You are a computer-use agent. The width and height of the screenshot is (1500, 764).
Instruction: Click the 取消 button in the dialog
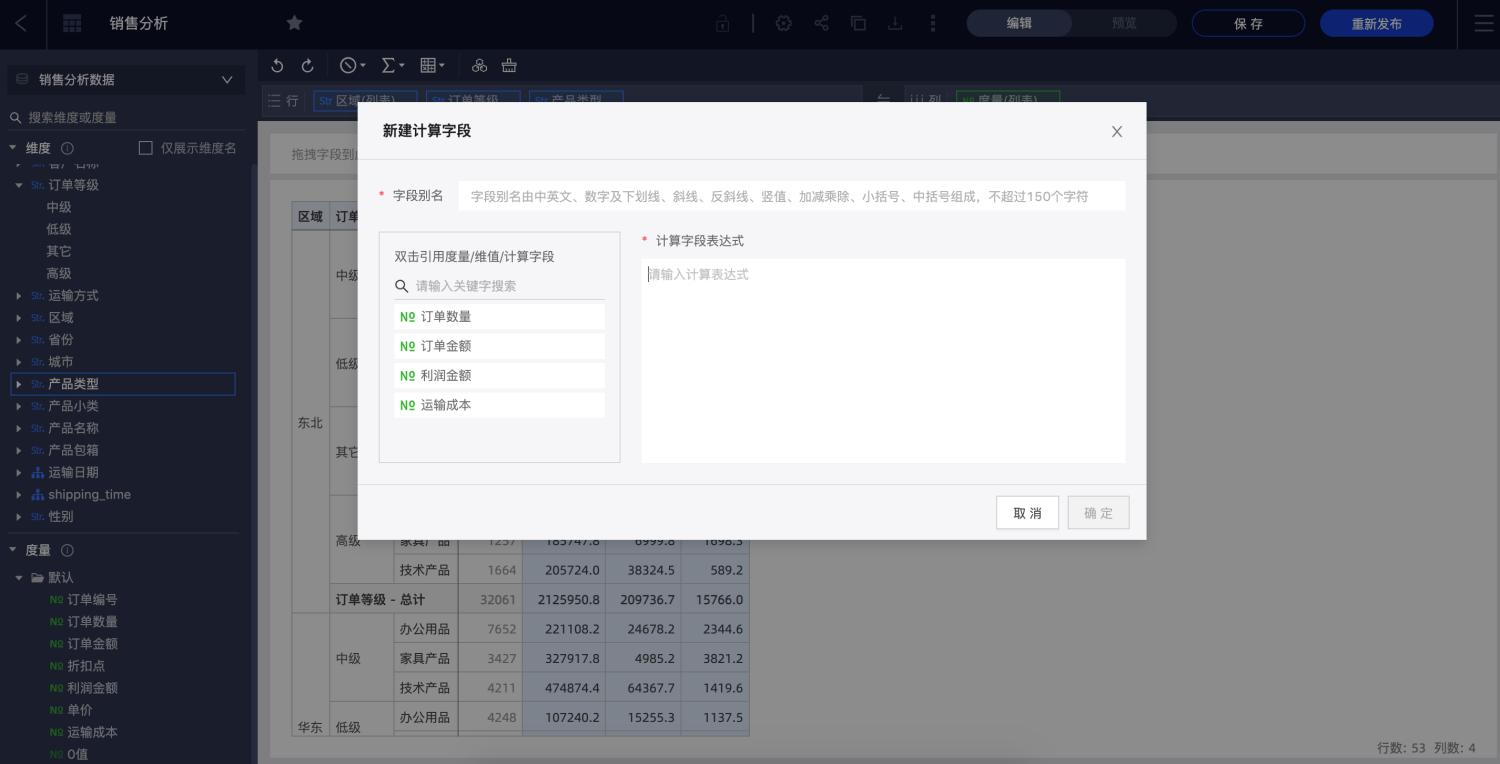[x=1027, y=512]
